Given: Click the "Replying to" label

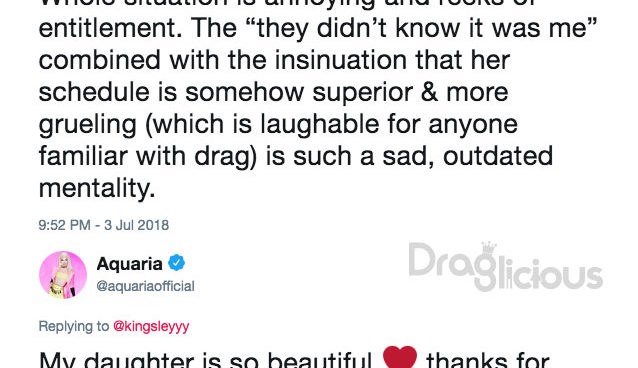Looking at the screenshot, I should 74,326.
